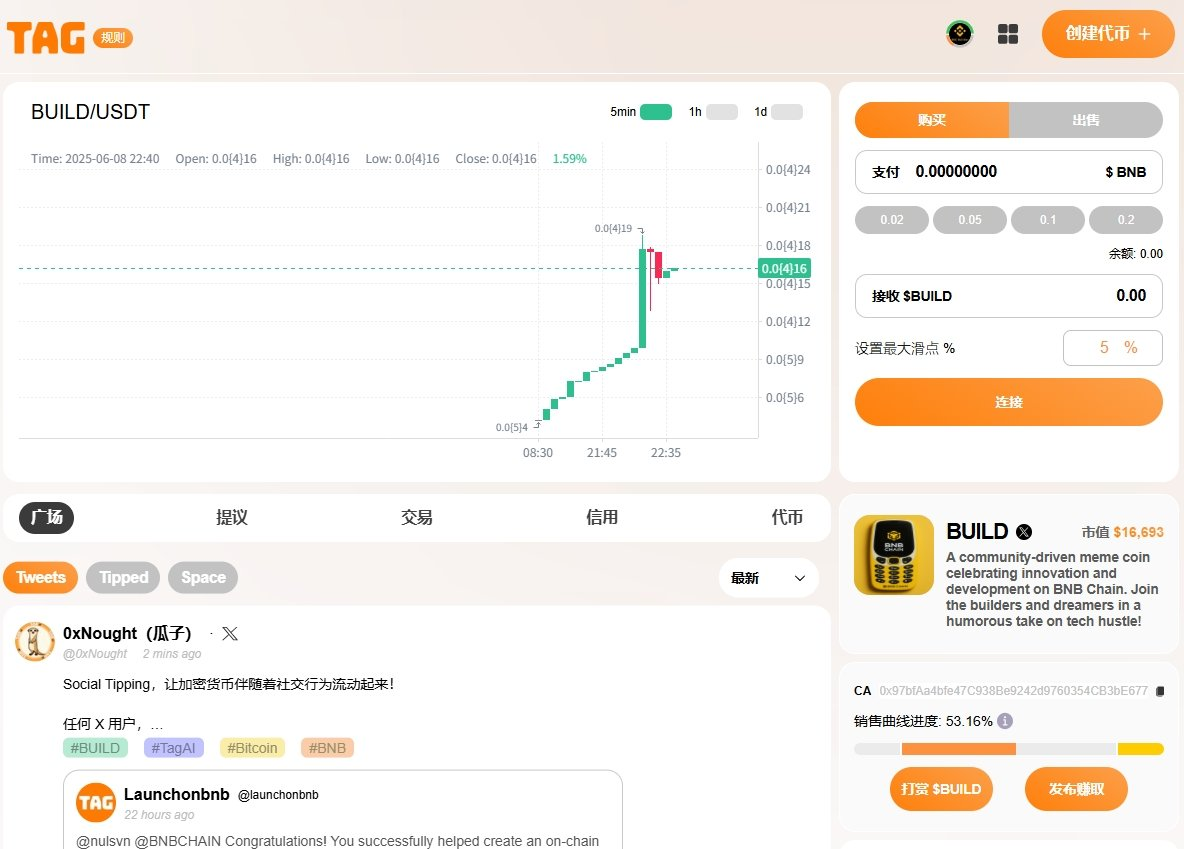Select the 广场 tab
The height and width of the screenshot is (849, 1184).
coord(47,517)
